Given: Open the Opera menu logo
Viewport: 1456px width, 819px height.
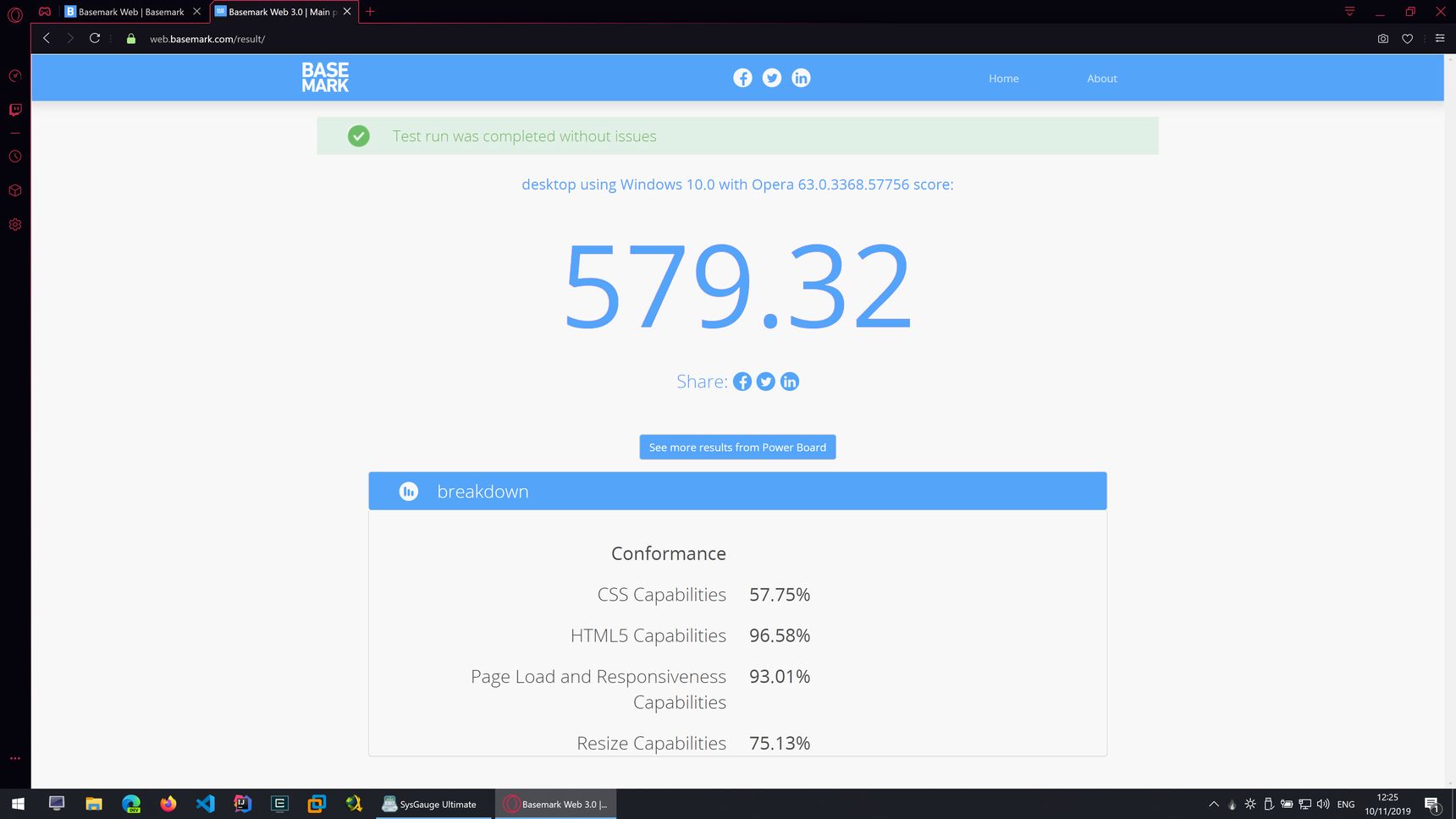Looking at the screenshot, I should pos(15,14).
